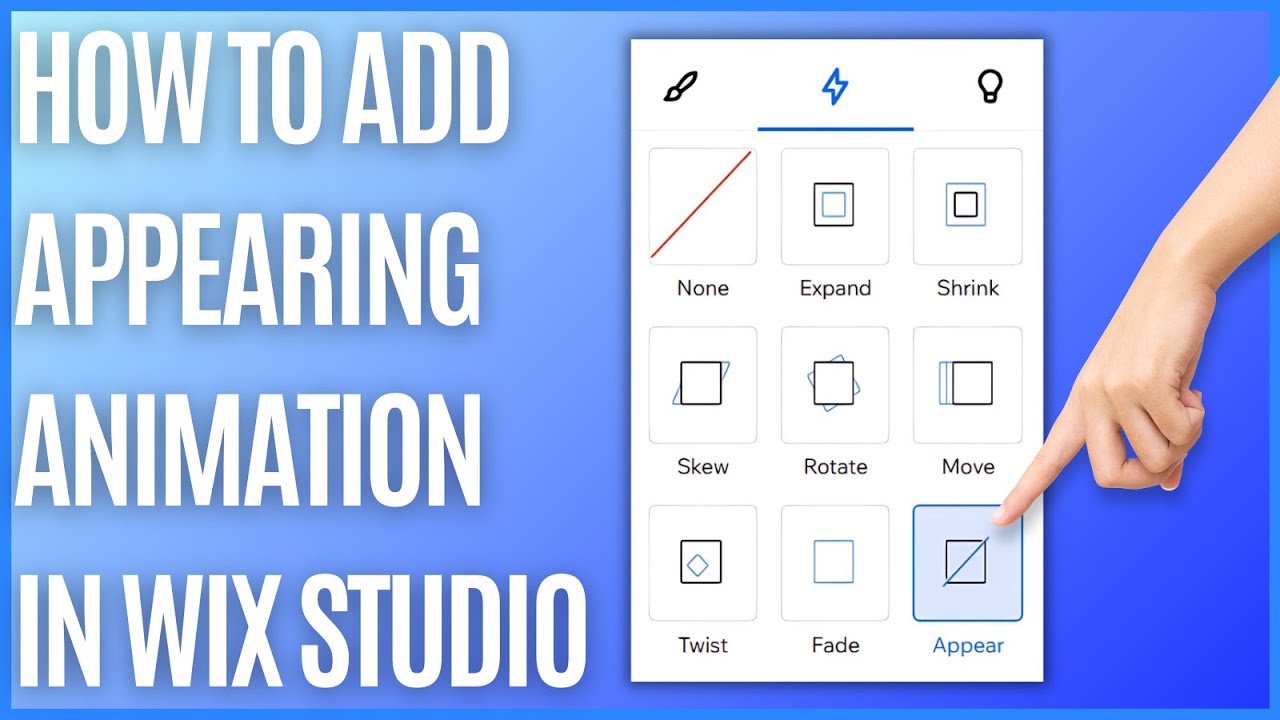Click the "Fade" label text
The image size is (1280, 720).
pos(835,645)
